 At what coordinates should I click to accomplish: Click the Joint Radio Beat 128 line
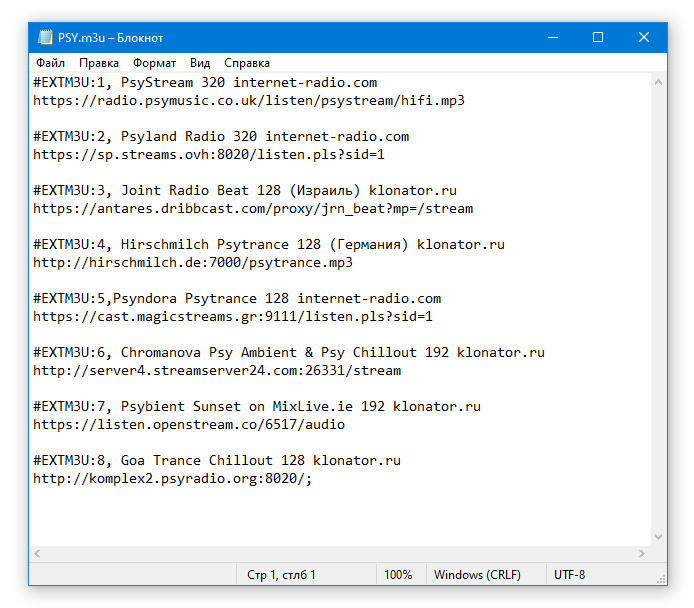[x=245, y=190]
